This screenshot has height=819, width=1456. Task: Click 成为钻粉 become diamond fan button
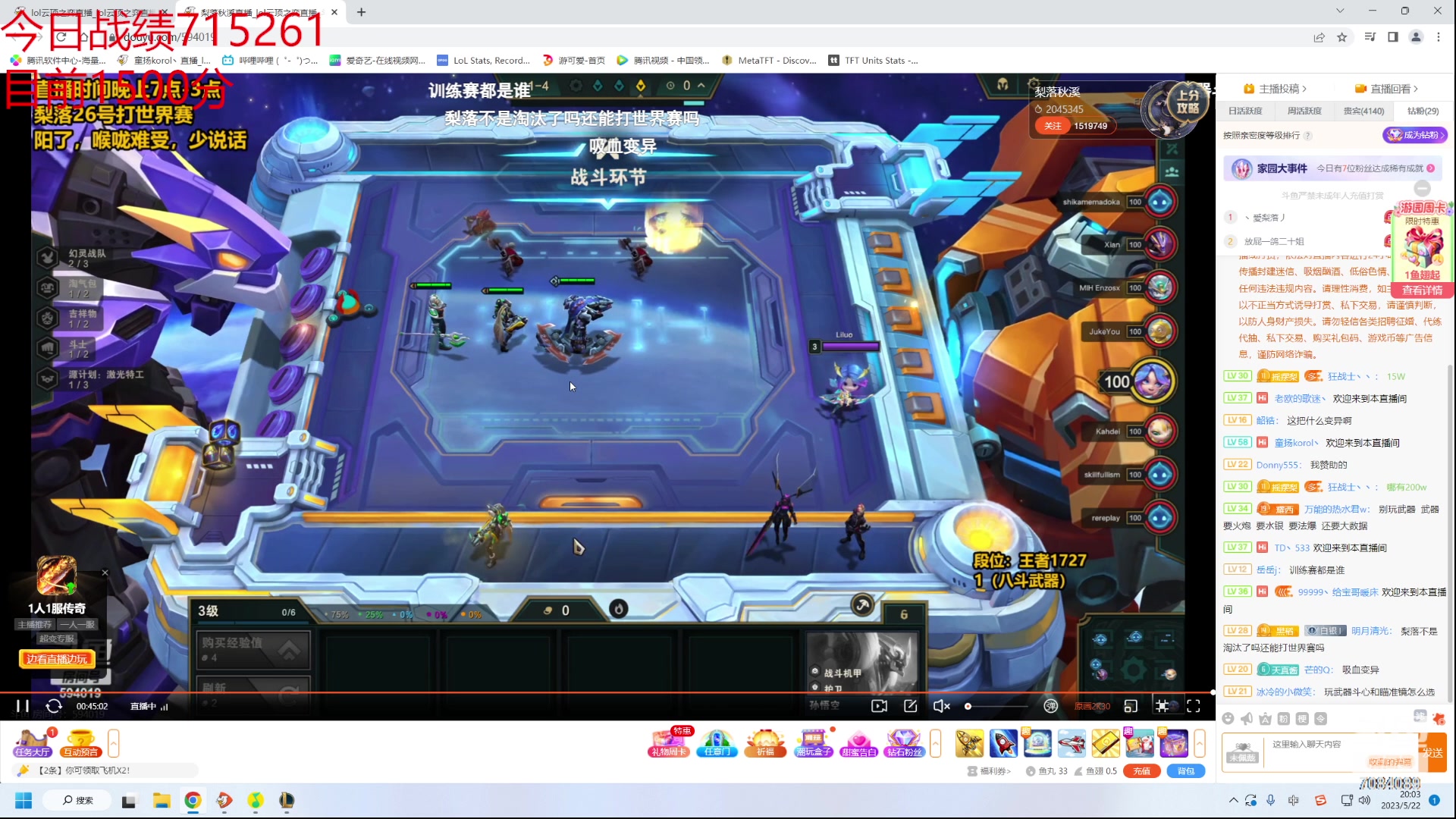click(1415, 135)
